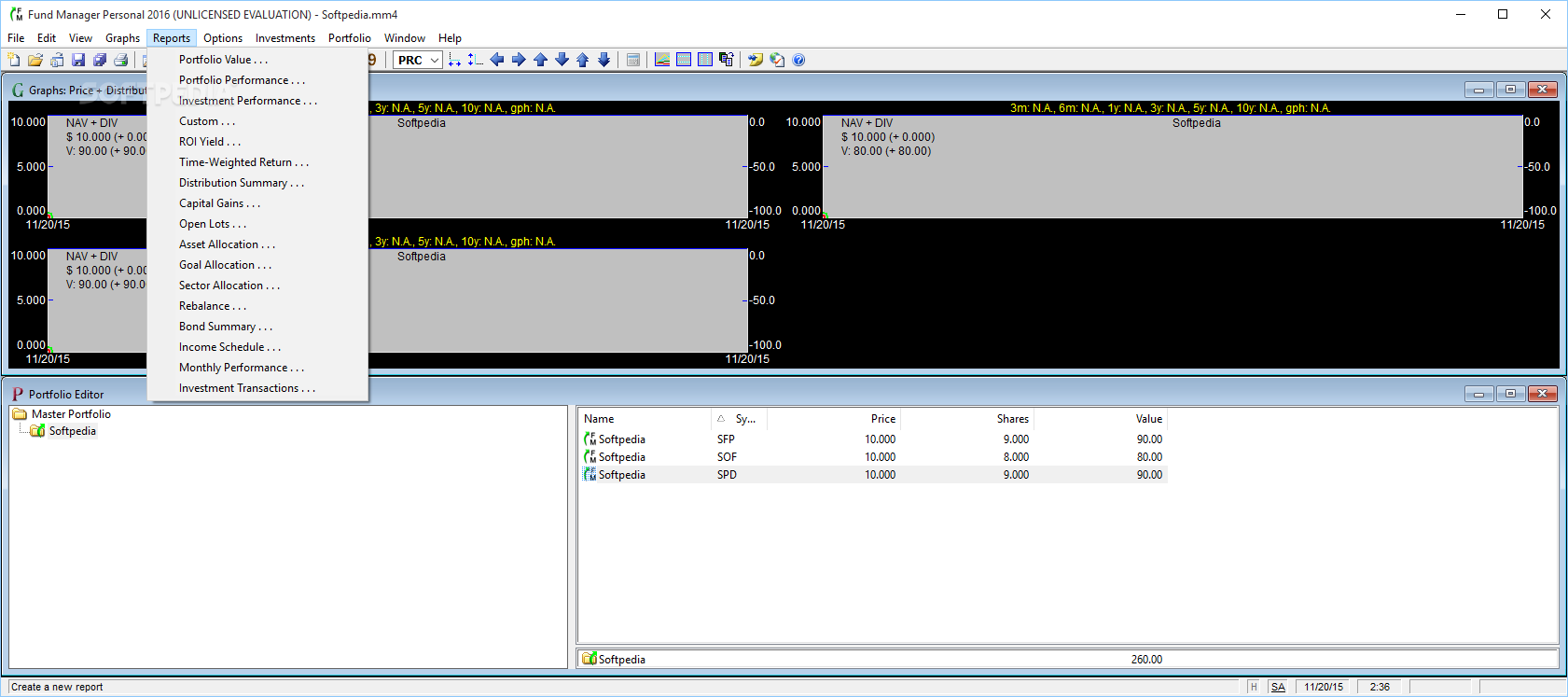Open the Graphs menu
Viewport: 1568px width, 697px height.
click(122, 38)
